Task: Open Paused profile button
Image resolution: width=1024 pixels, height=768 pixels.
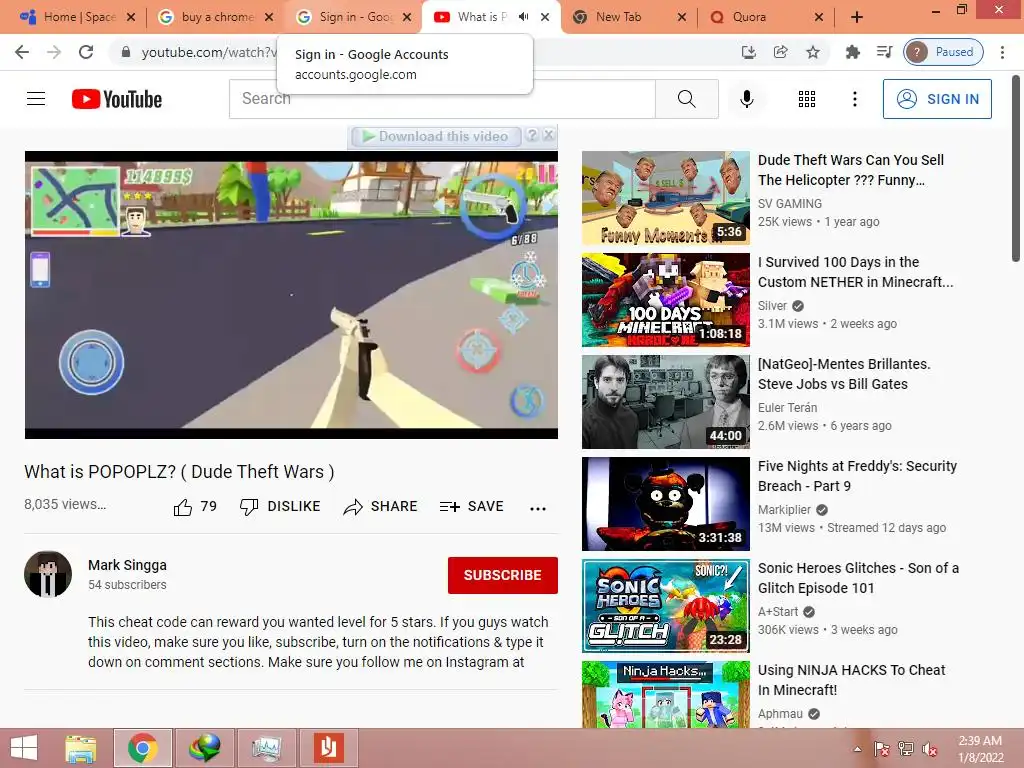Action: [944, 52]
